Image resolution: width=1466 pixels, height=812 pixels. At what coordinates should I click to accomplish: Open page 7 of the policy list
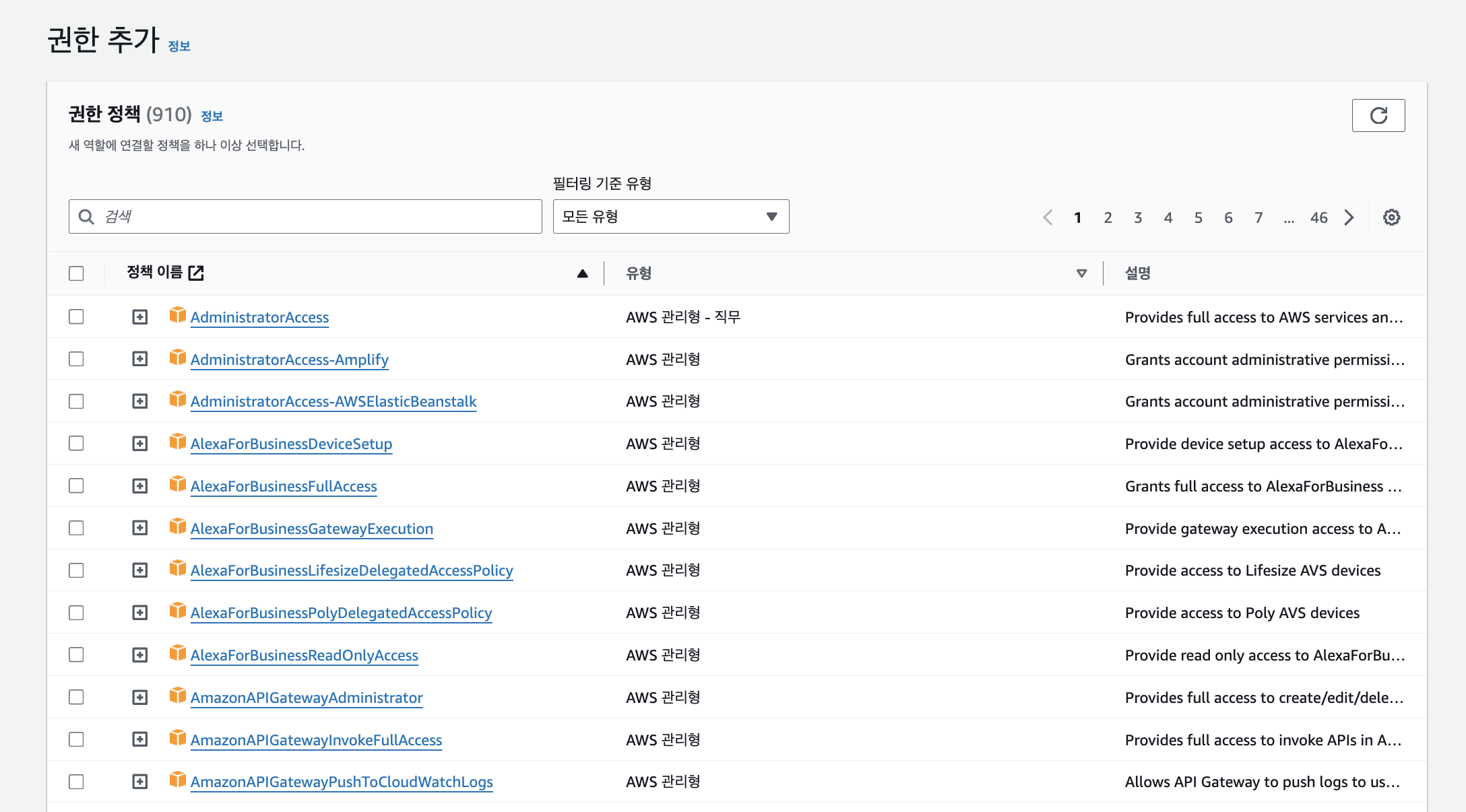click(1258, 217)
